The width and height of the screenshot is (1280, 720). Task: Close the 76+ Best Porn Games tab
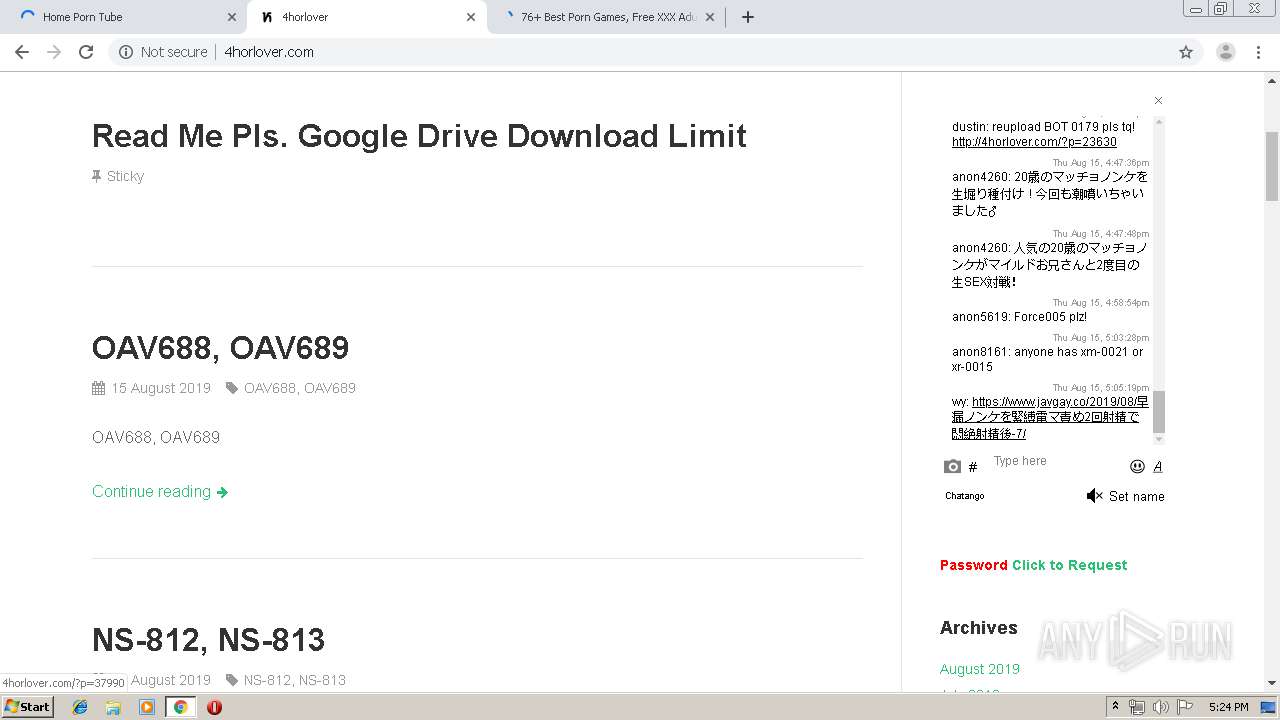pyautogui.click(x=710, y=17)
